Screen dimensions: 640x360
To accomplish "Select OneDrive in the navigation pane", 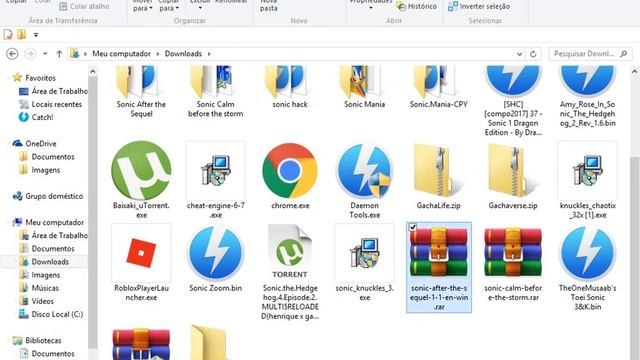I will [40, 144].
